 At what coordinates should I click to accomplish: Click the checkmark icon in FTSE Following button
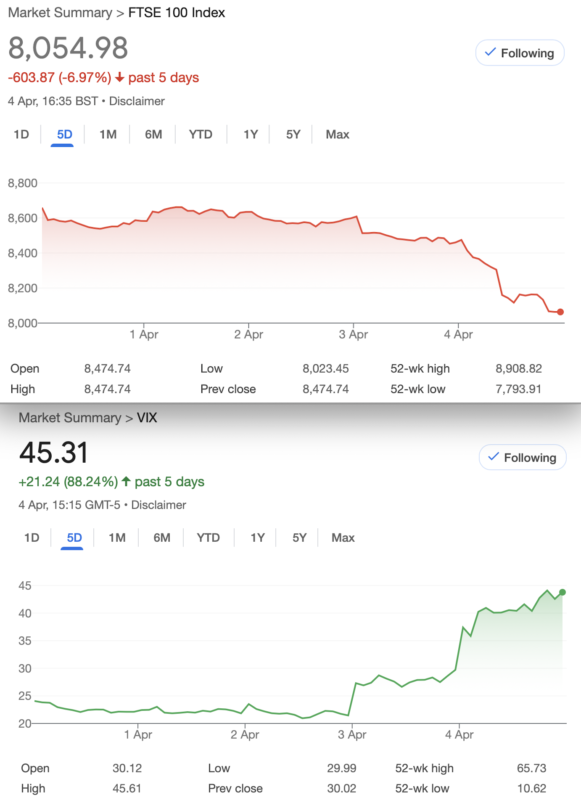click(490, 52)
